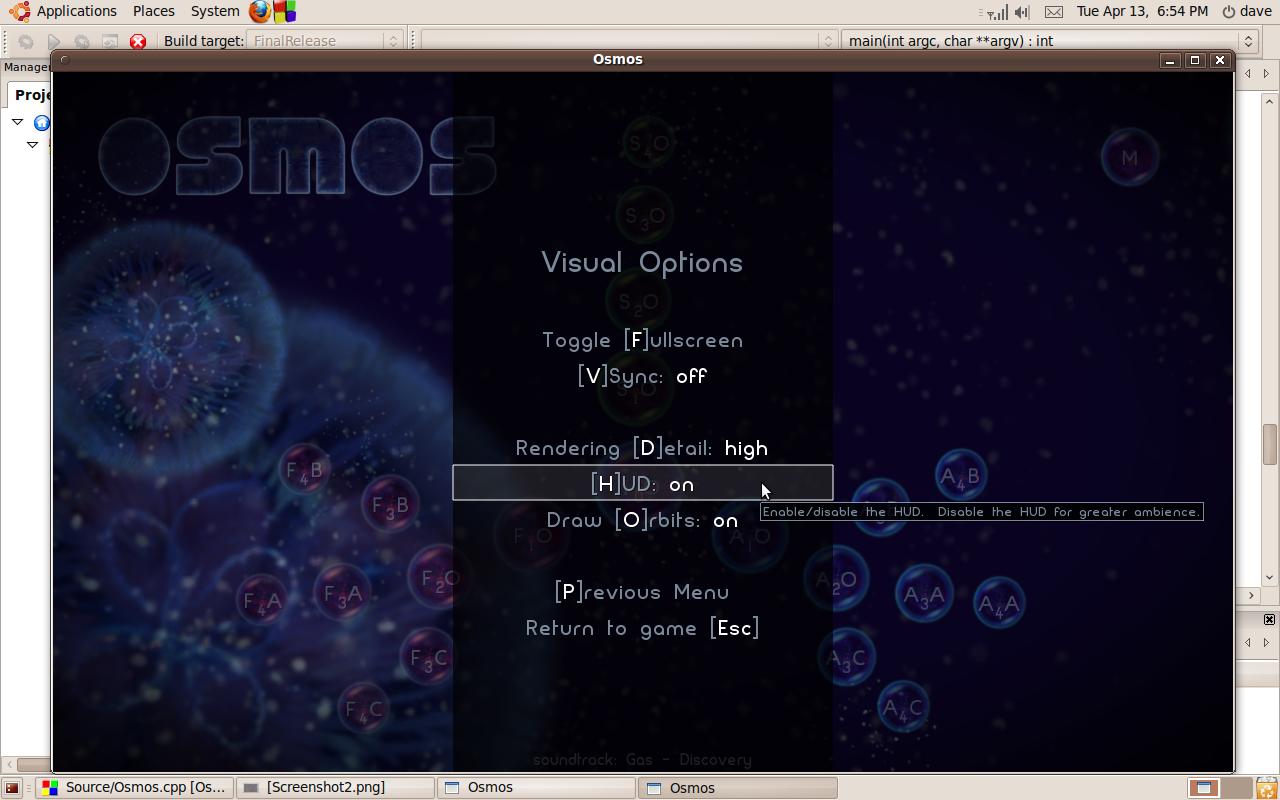Change the Rendering Detail setting

(642, 448)
